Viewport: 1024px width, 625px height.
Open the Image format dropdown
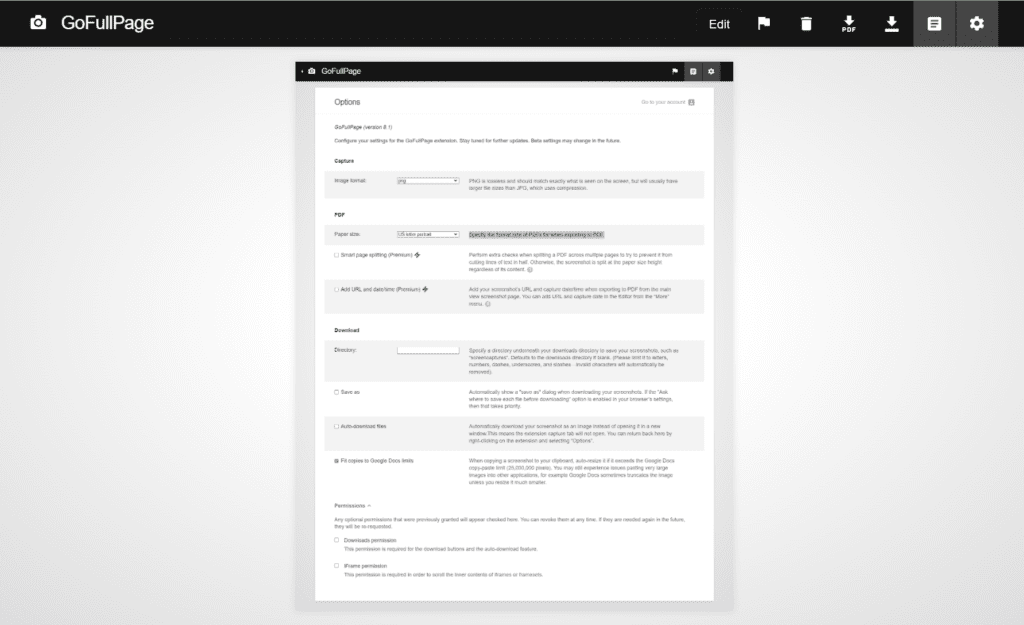(428, 181)
